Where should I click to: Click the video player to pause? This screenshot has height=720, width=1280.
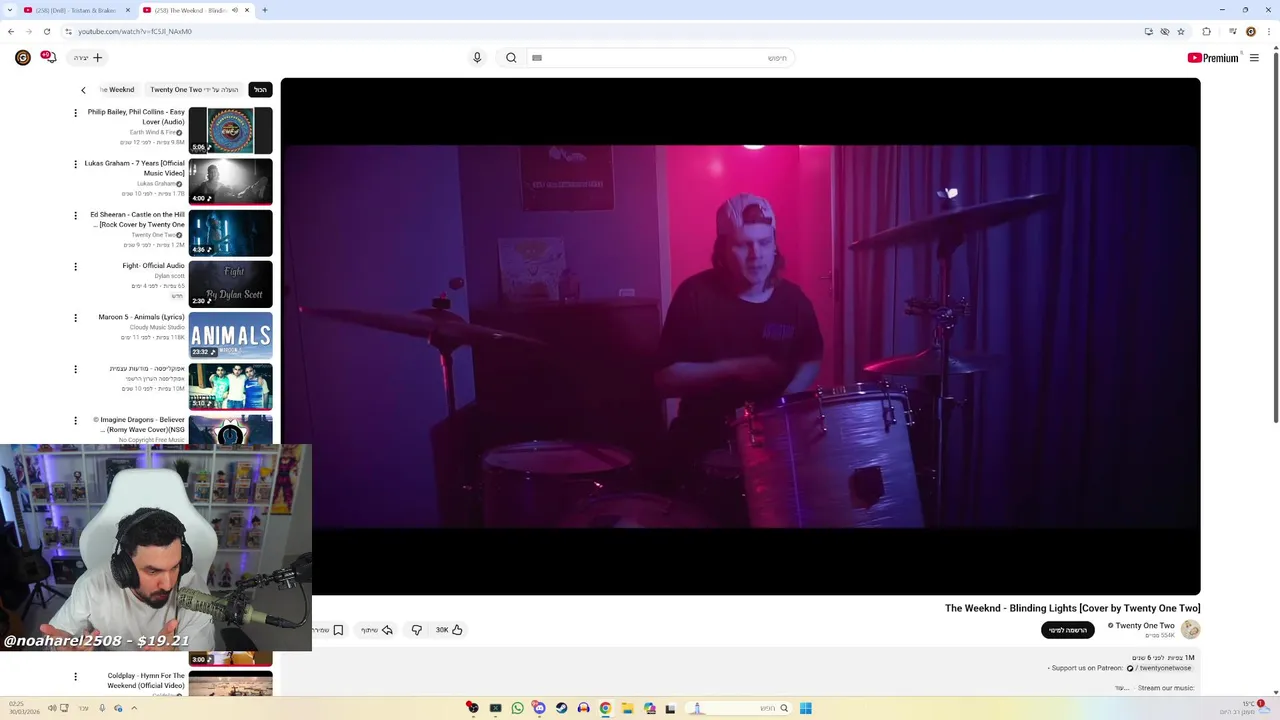[x=740, y=336]
